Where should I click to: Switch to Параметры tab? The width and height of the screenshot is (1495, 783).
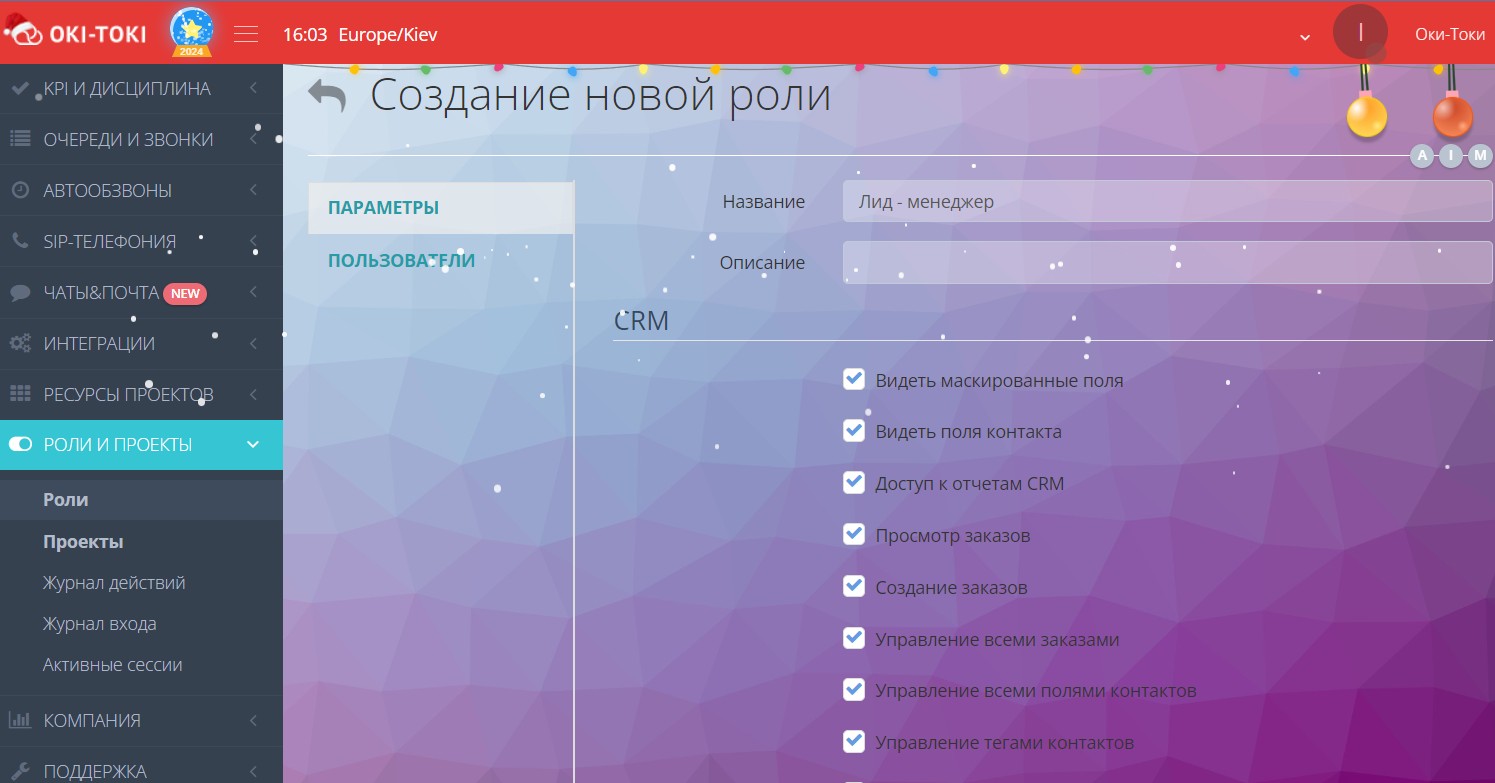[441, 208]
